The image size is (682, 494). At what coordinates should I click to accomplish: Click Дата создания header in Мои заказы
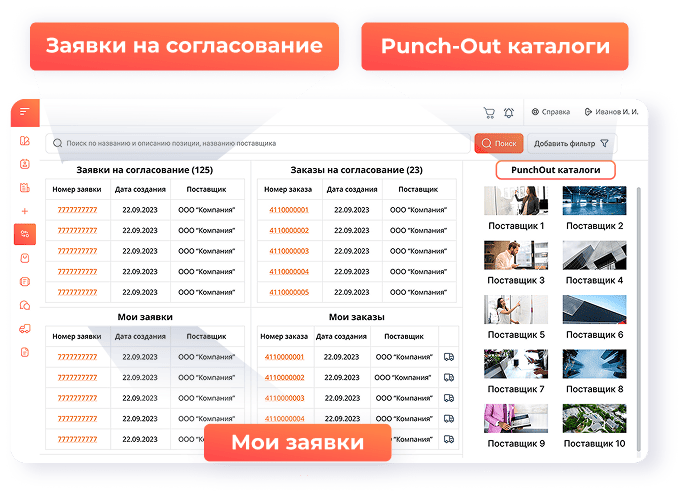point(341,336)
